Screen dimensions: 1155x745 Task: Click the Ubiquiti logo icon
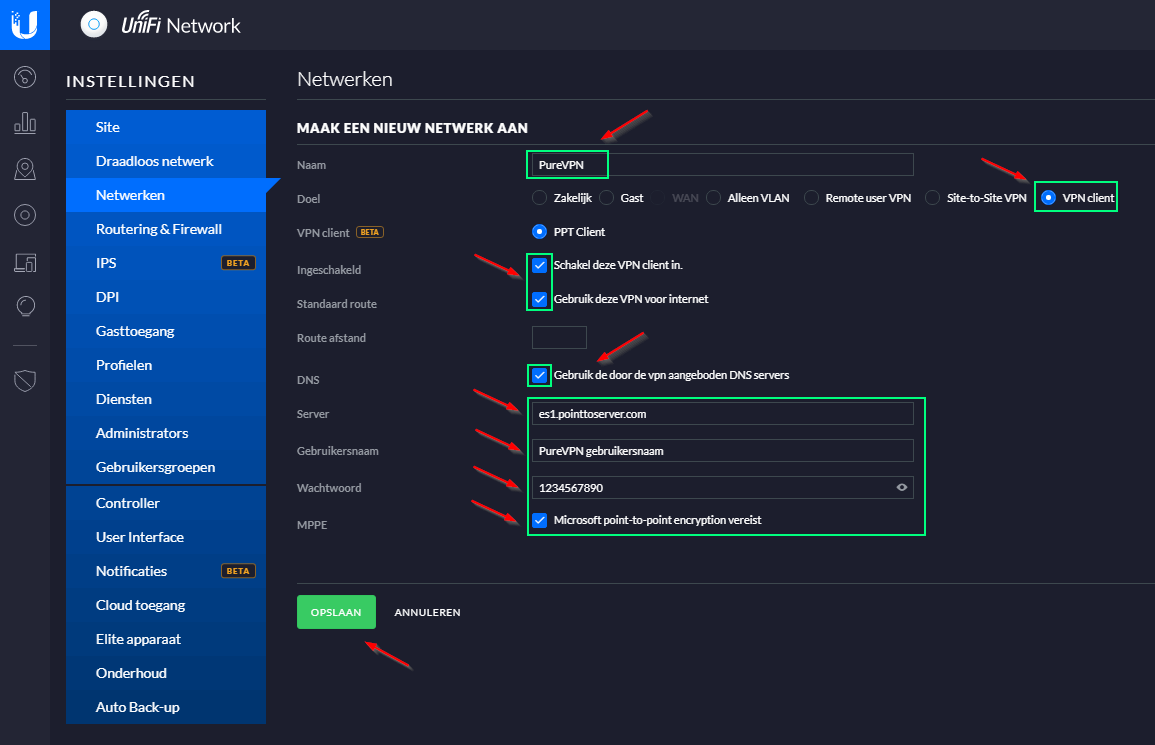click(x=24, y=24)
